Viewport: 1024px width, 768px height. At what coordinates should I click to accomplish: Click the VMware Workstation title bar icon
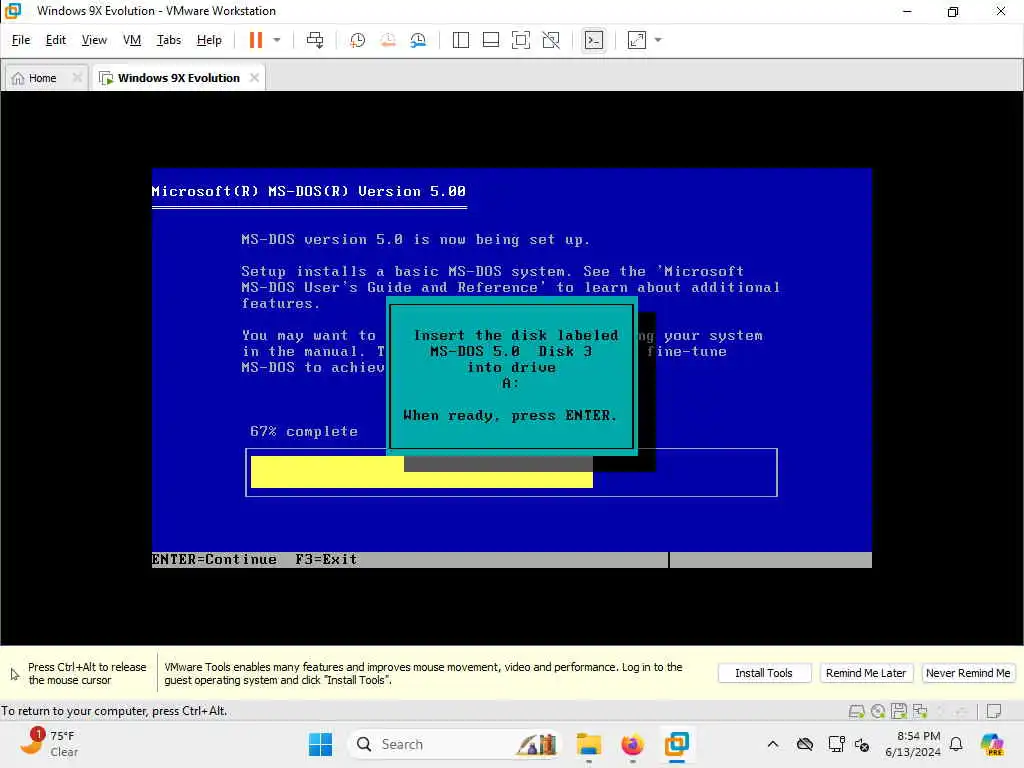(13, 11)
